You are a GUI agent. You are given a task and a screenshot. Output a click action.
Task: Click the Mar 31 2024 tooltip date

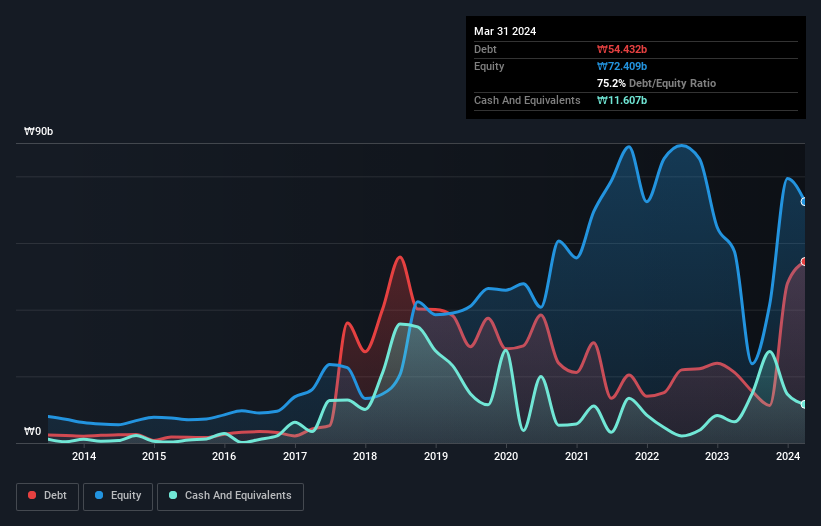click(x=505, y=31)
